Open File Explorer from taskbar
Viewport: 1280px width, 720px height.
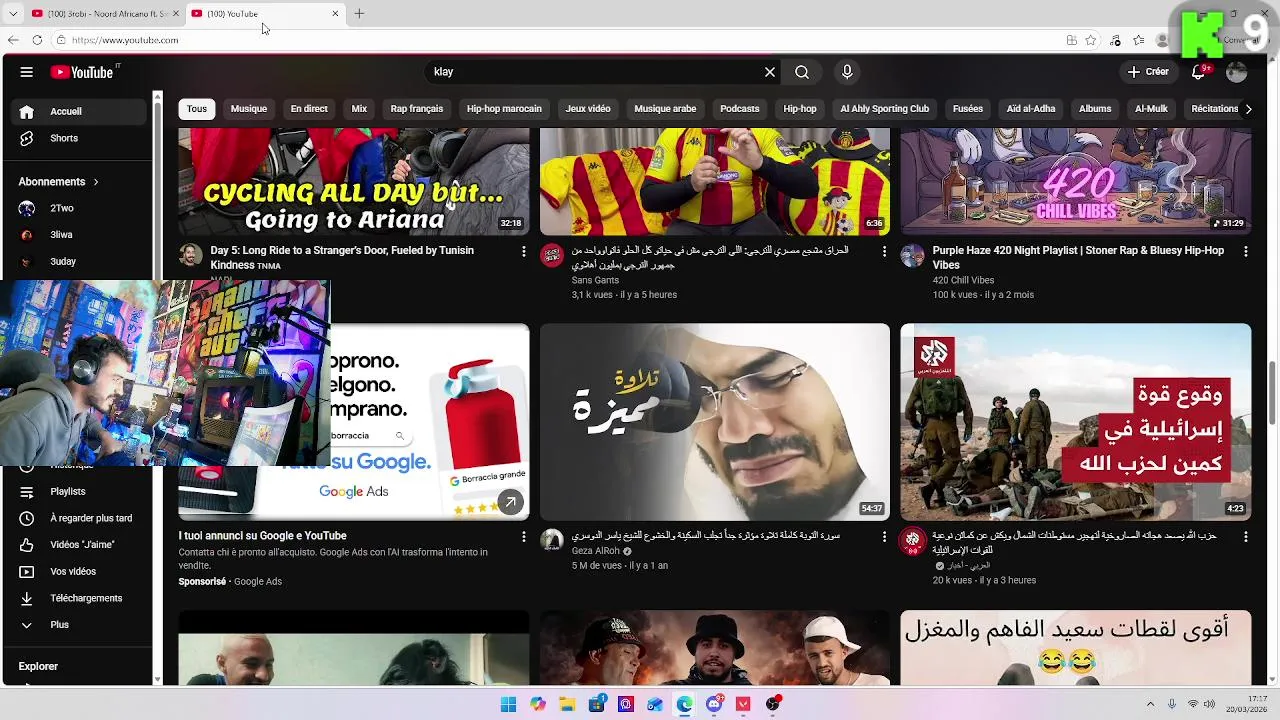coord(567,704)
